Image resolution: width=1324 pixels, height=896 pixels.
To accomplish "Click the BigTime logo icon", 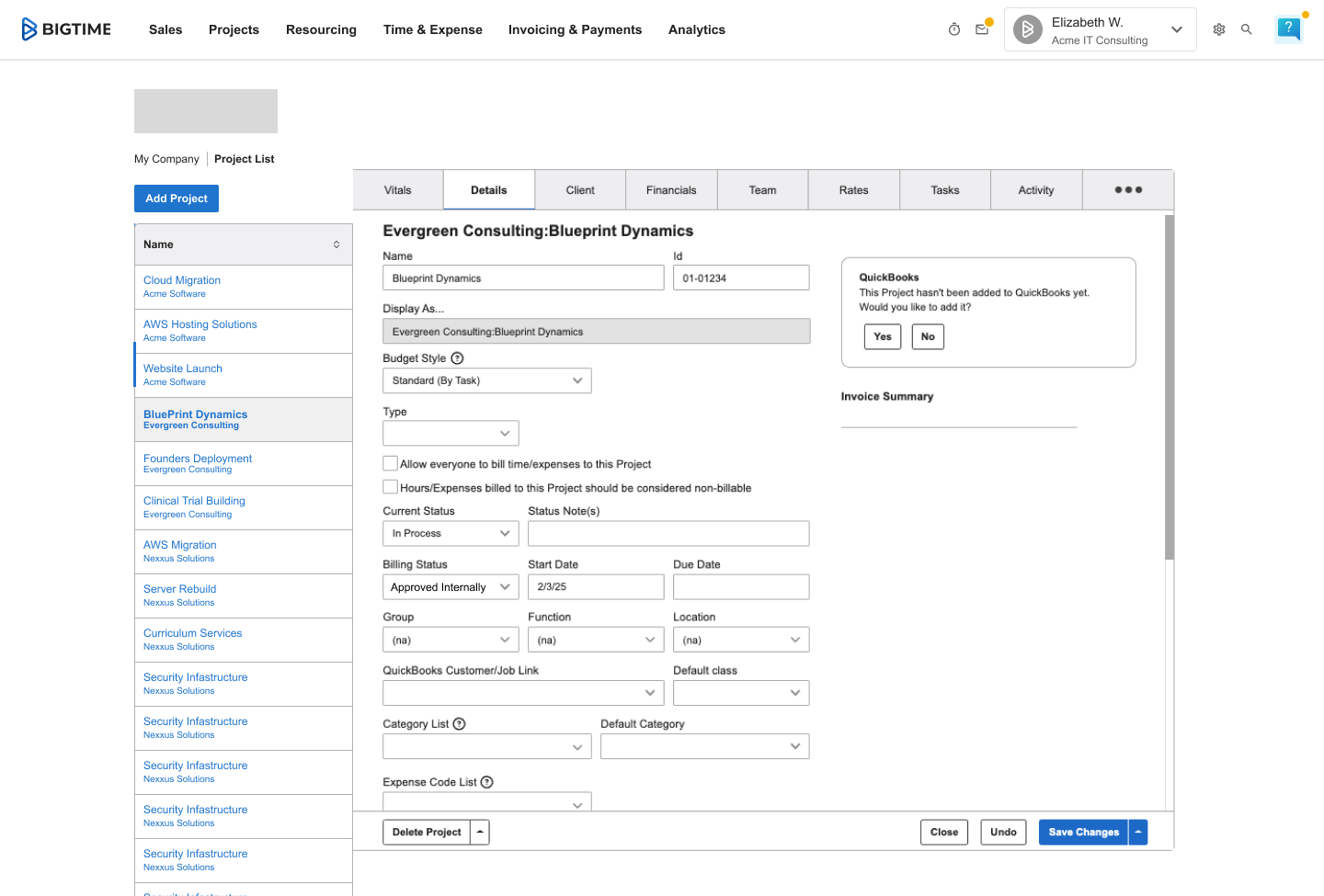I will pyautogui.click(x=30, y=29).
